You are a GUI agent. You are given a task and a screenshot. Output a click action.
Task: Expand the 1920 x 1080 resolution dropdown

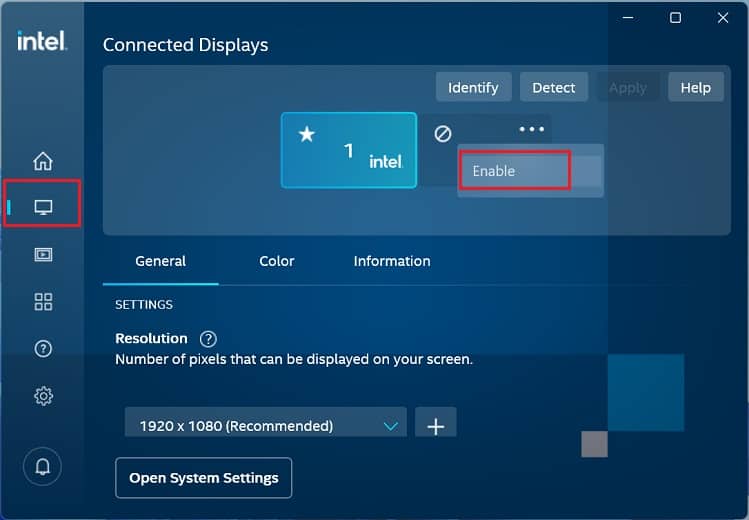click(x=266, y=423)
